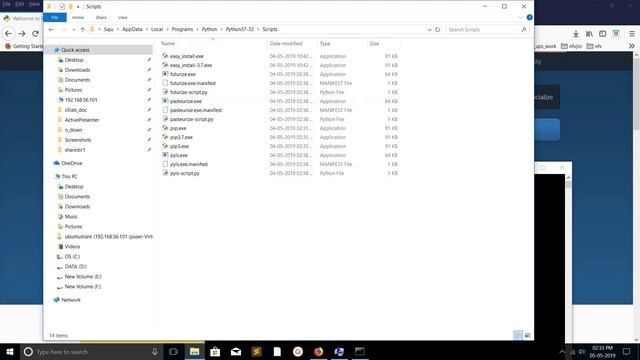Open Mail app from the taskbar
The width and height of the screenshot is (640, 360).
[236, 351]
